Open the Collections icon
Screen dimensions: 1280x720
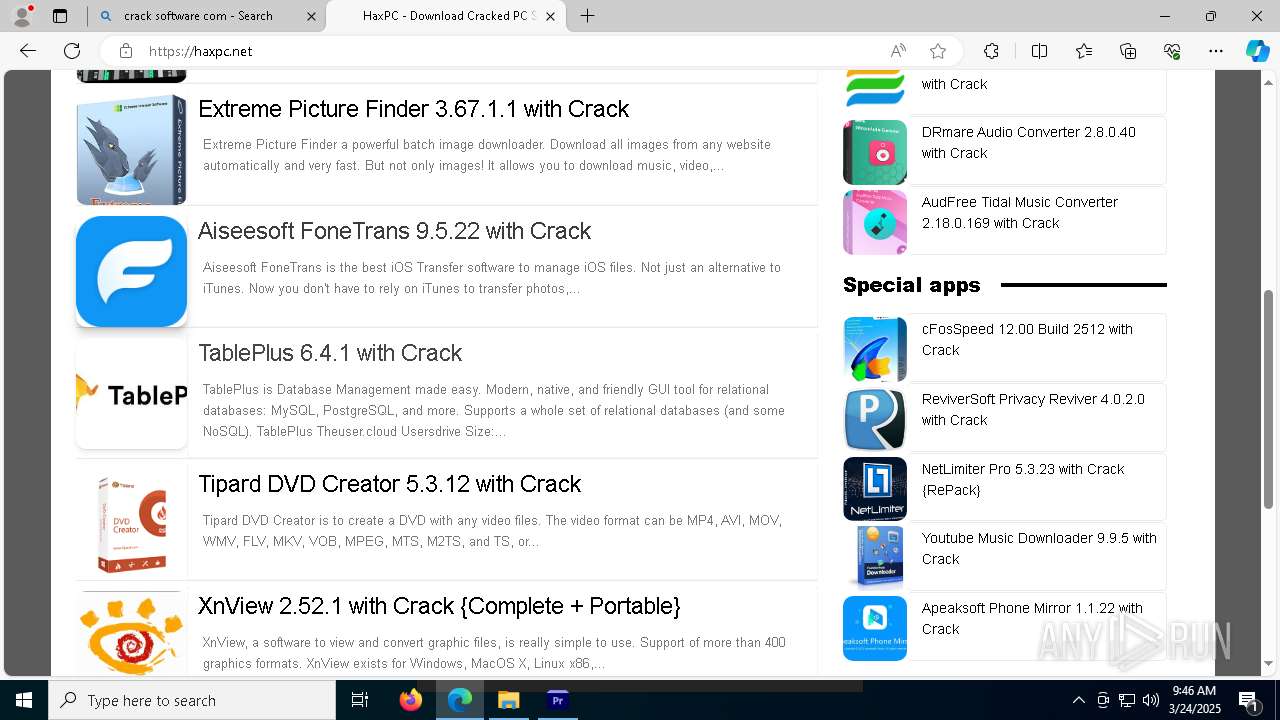[x=1128, y=51]
